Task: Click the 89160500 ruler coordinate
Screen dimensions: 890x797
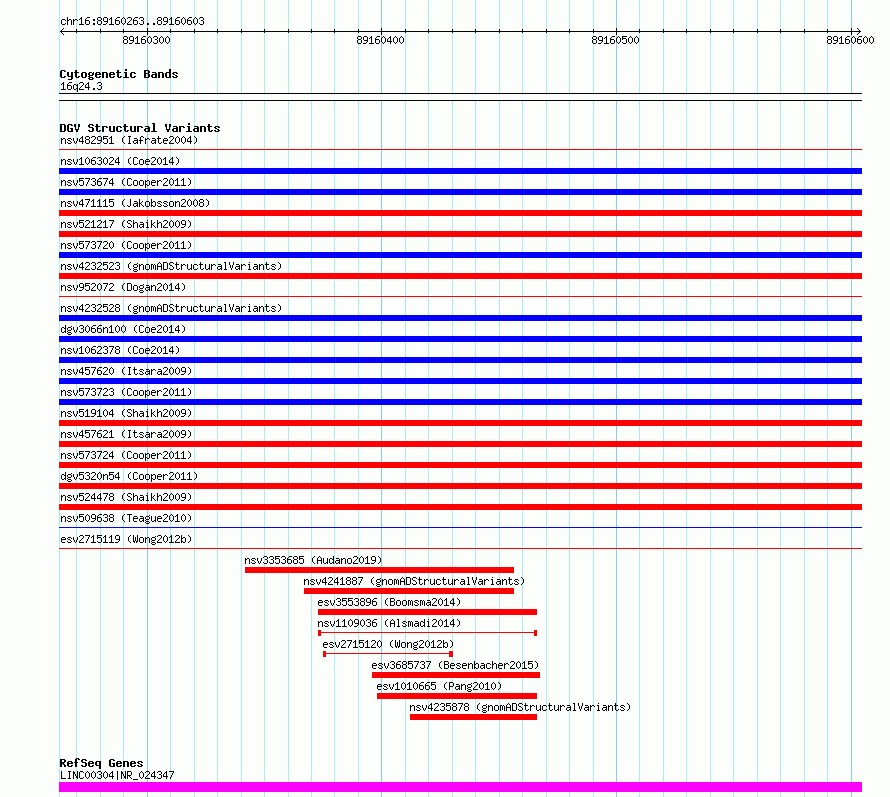Action: (615, 40)
